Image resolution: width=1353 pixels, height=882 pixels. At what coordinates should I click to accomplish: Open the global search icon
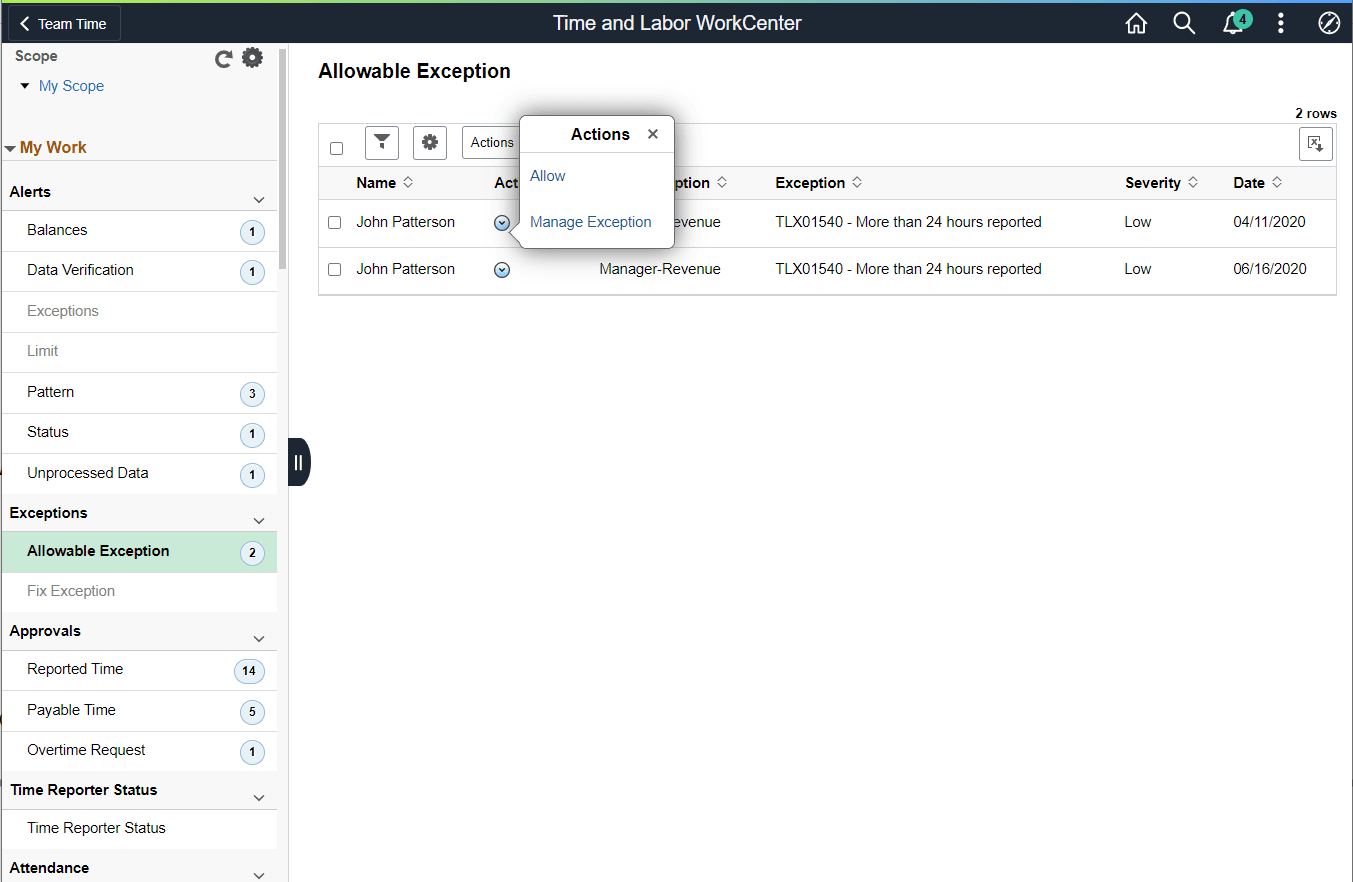pyautogui.click(x=1184, y=22)
